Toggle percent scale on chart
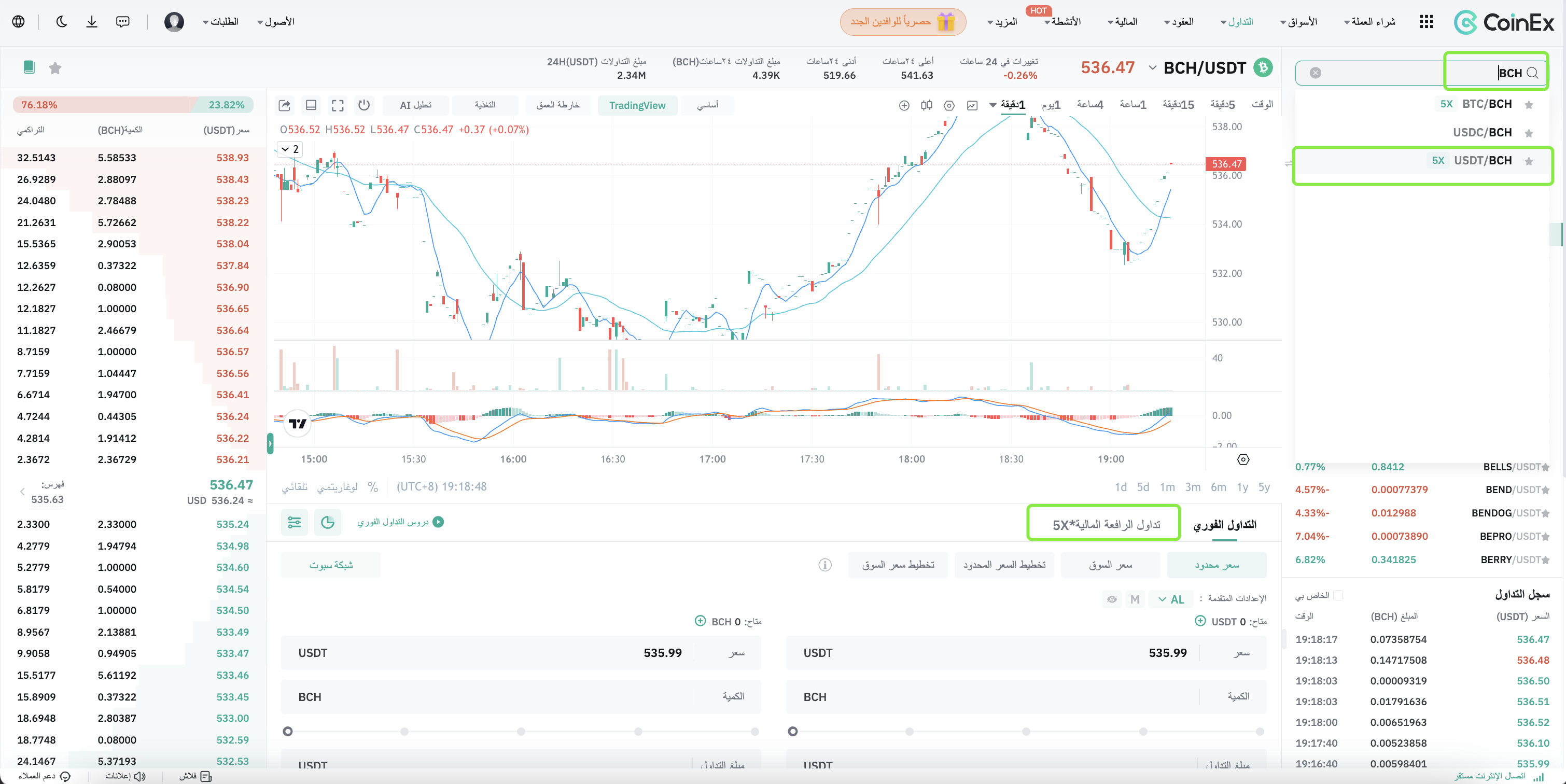This screenshot has width=1566, height=784. (373, 487)
